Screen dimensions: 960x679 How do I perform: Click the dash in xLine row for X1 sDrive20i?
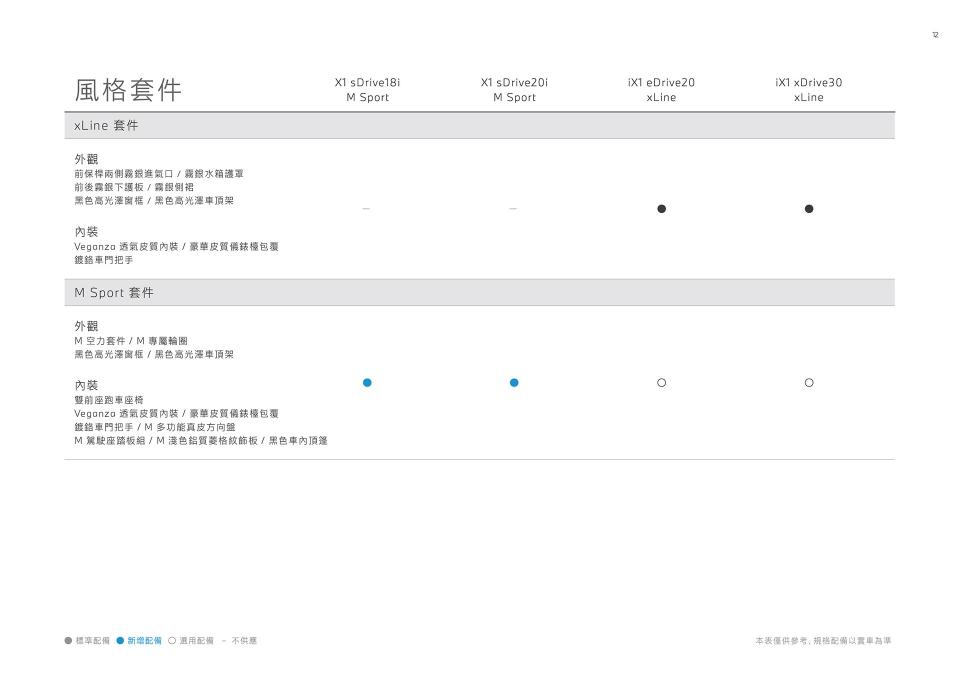pyautogui.click(x=513, y=209)
